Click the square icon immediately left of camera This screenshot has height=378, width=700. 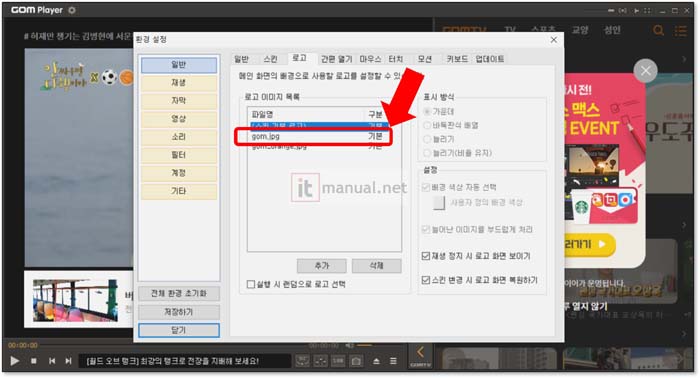(338, 361)
